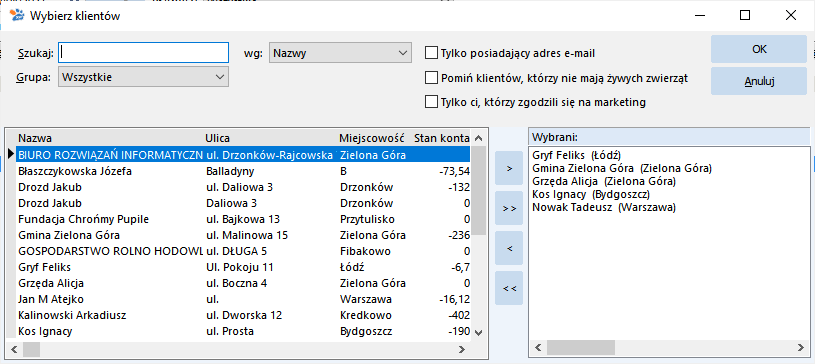Select Gryf Feliks in left client table
The height and width of the screenshot is (364, 815).
(243, 267)
